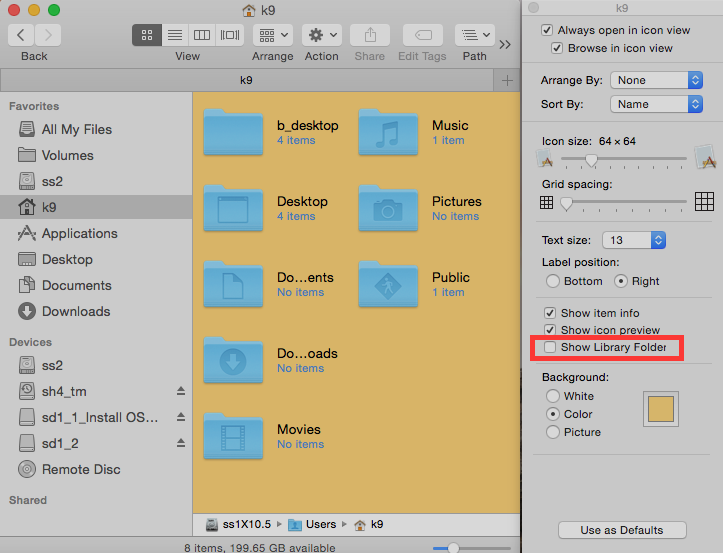This screenshot has width=723, height=553.
Task: Adjust the Icon size slider
Action: 591,160
